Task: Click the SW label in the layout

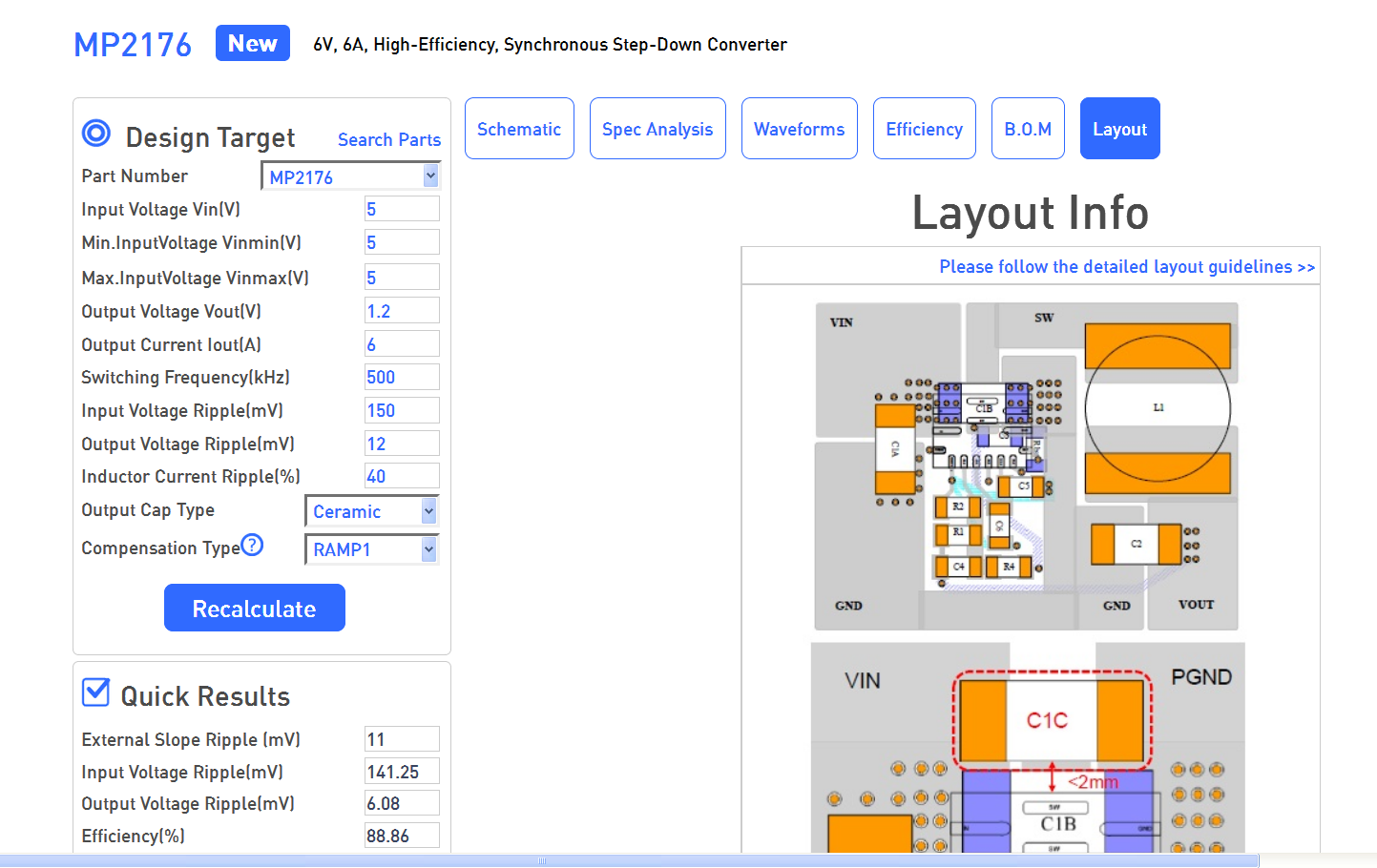Action: [1044, 318]
